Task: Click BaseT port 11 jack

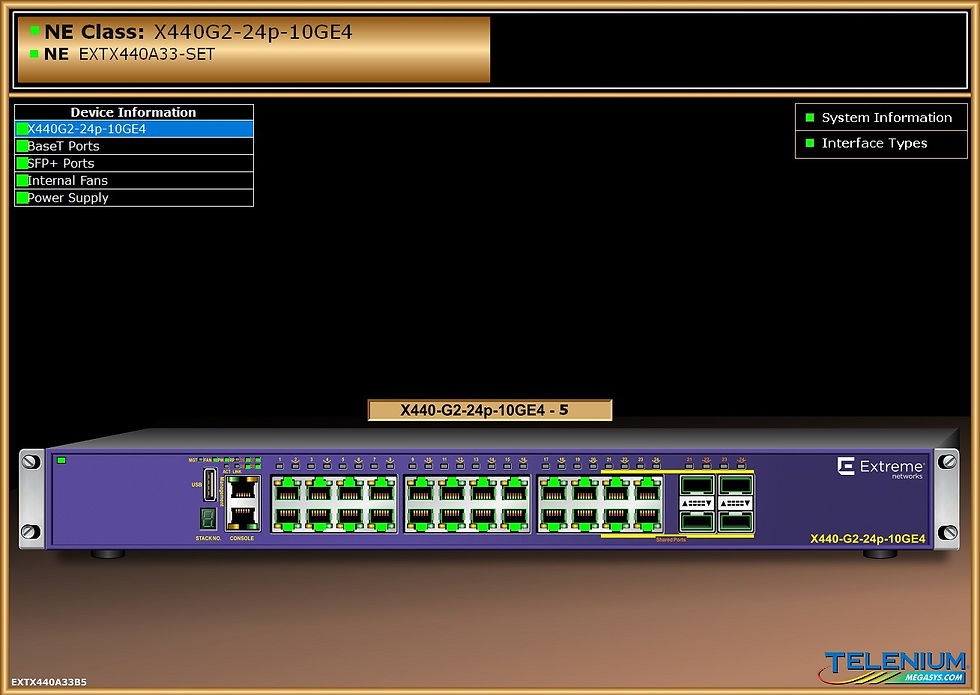Action: pyautogui.click(x=451, y=490)
